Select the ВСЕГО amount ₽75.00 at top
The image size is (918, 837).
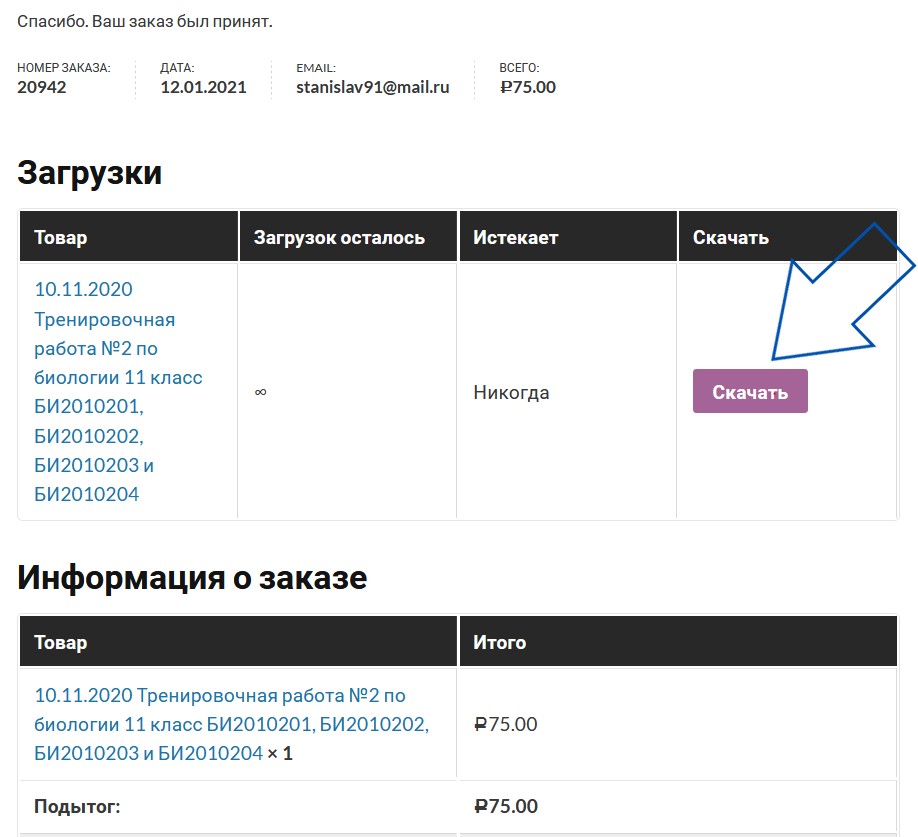(527, 87)
